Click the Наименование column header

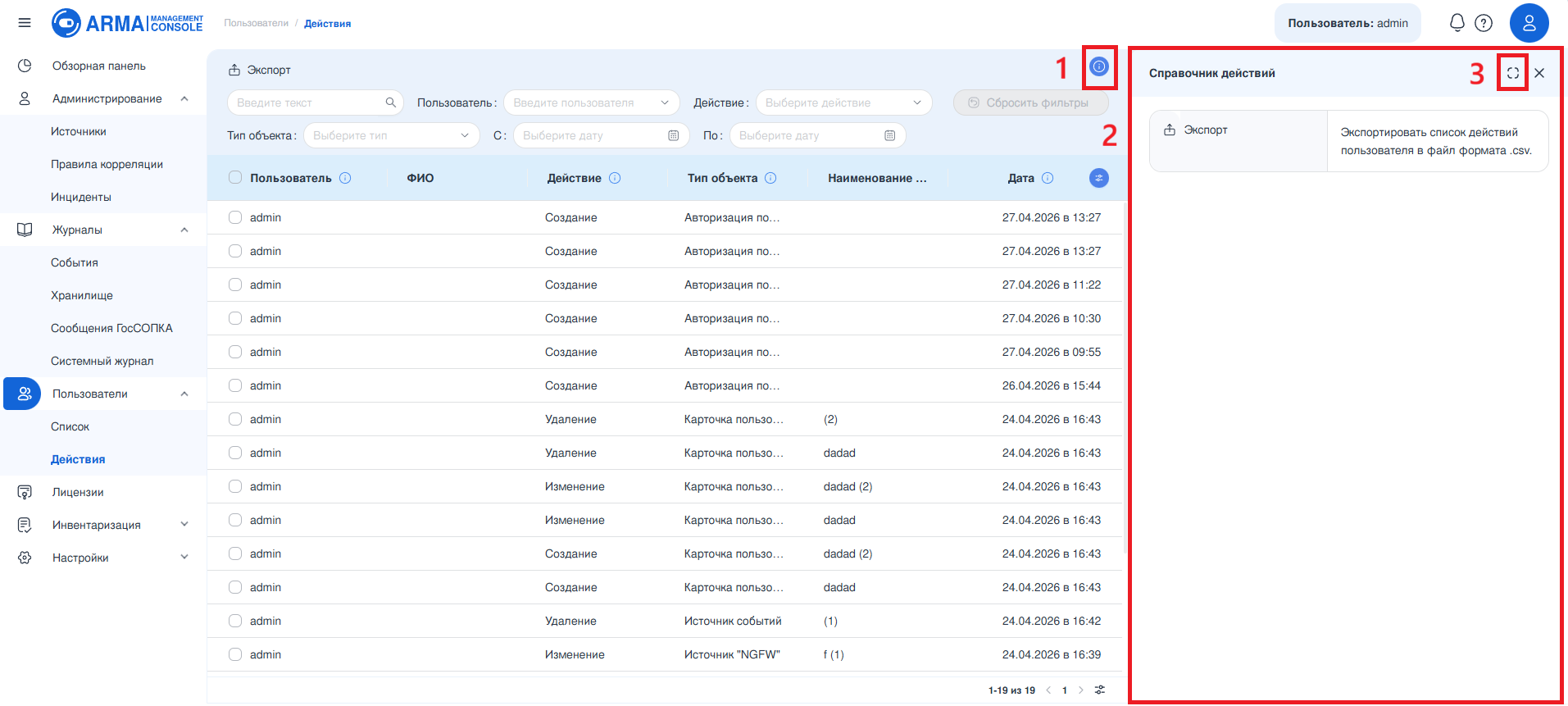(877, 178)
